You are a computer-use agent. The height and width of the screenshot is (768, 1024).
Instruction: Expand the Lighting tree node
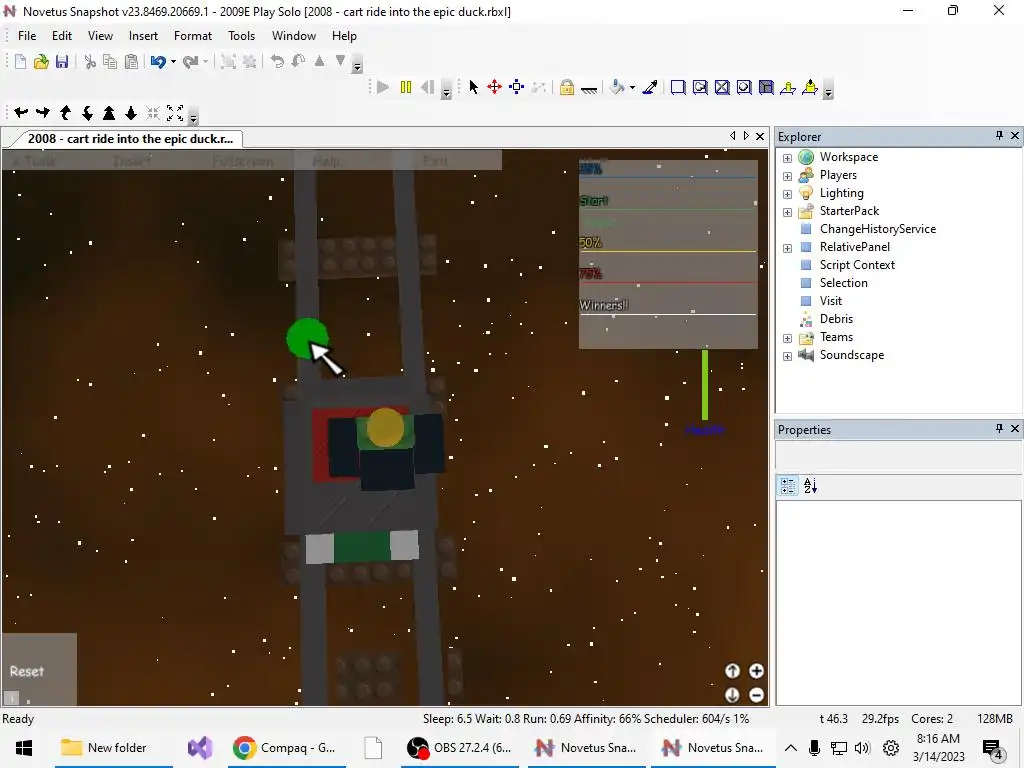[788, 194]
